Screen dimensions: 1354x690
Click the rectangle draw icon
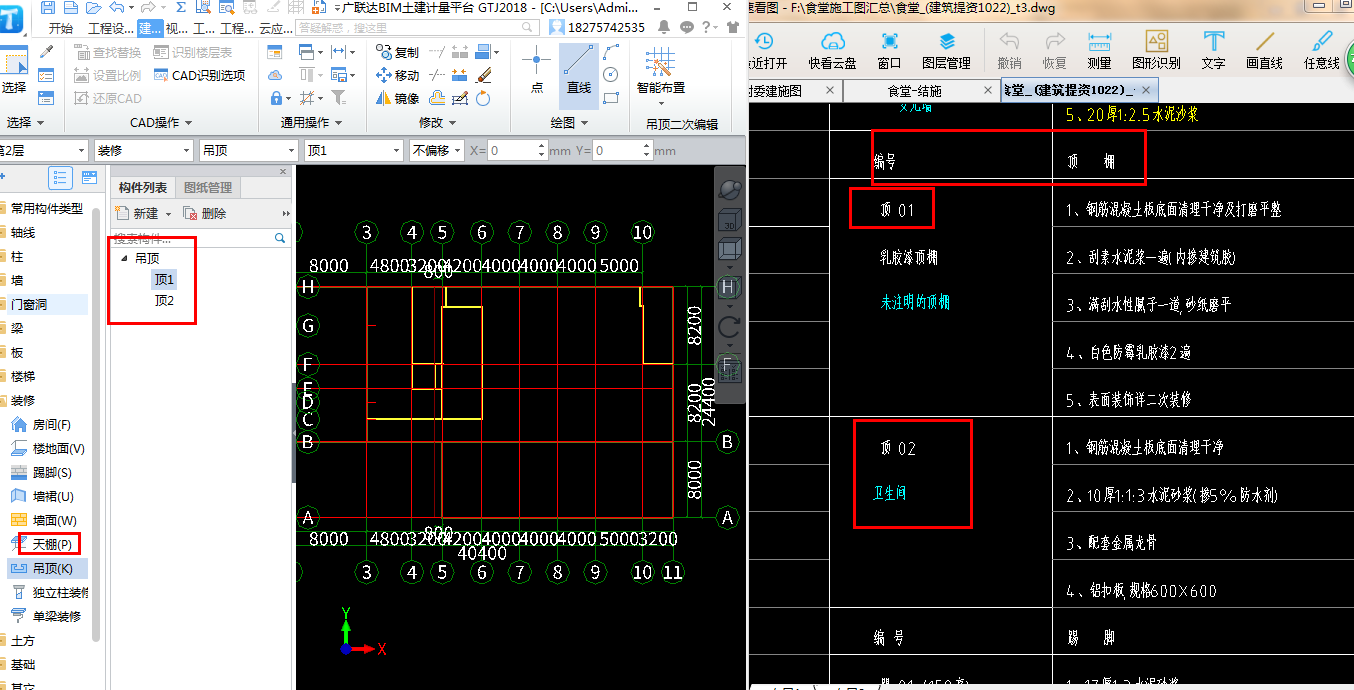(x=611, y=97)
